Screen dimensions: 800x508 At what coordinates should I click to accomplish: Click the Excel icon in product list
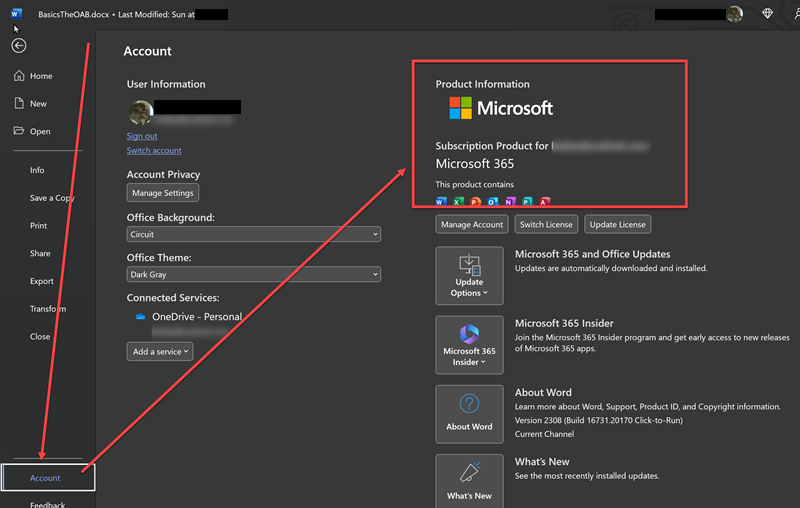click(459, 201)
